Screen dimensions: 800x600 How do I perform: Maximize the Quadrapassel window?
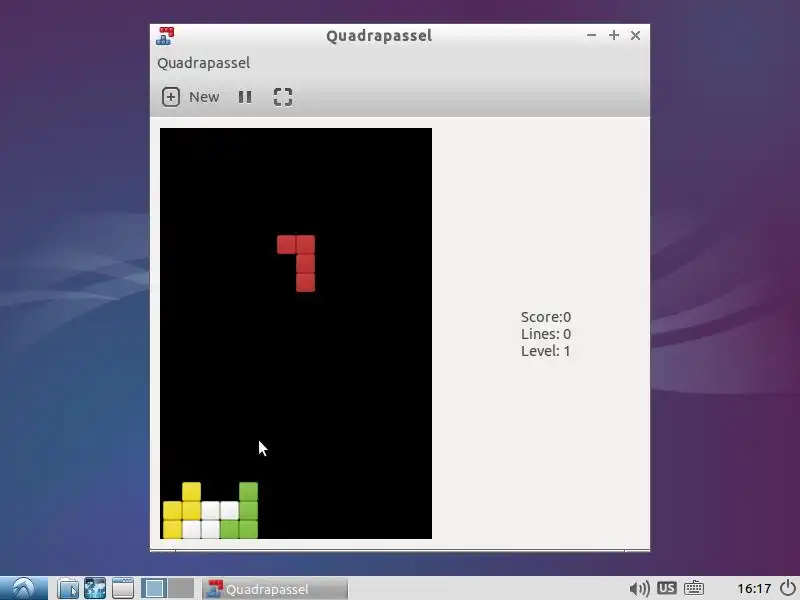tap(614, 35)
